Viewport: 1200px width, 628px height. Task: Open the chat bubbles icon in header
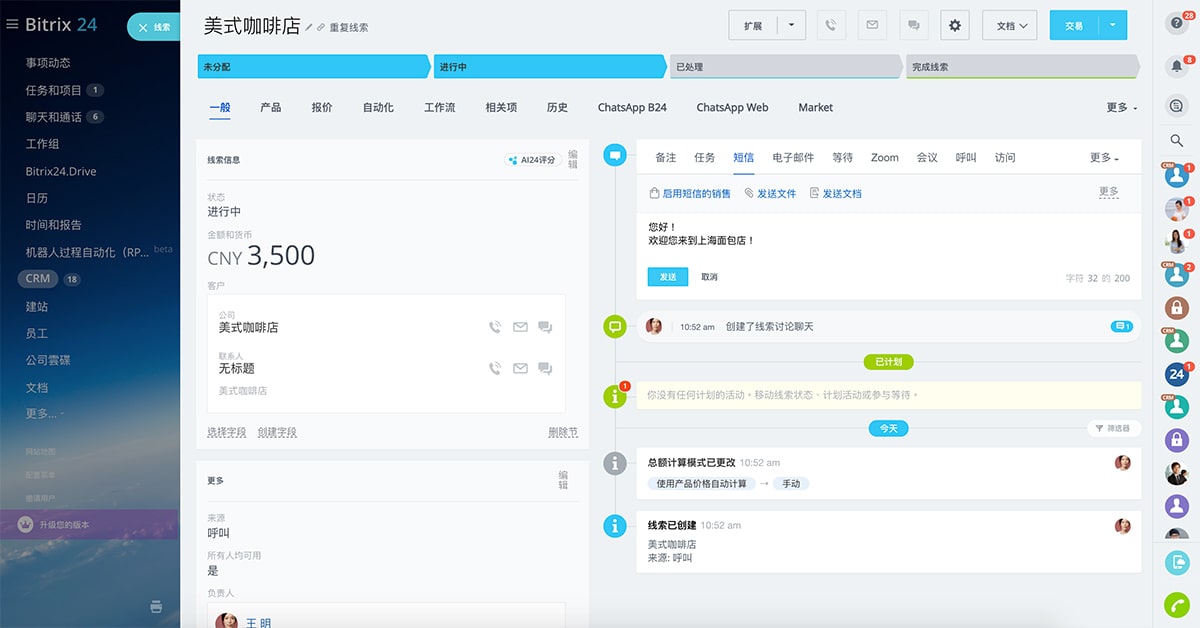pyautogui.click(x=913, y=25)
